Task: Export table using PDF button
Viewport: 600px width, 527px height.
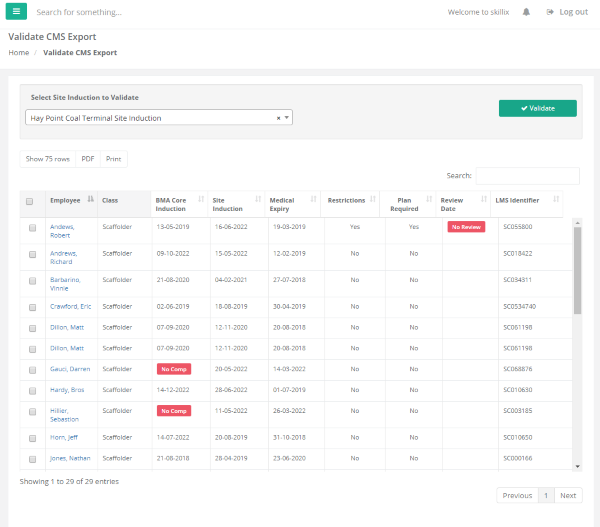Action: (88, 159)
